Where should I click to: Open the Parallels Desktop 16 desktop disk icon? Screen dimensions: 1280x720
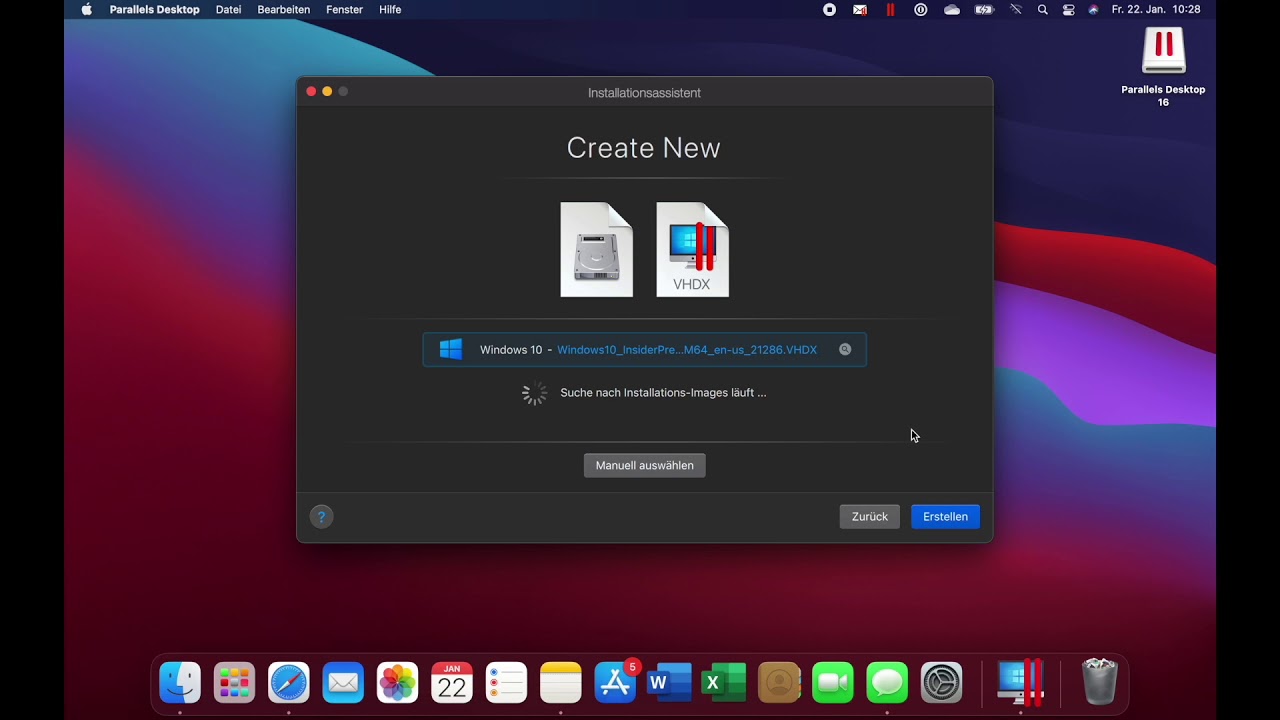1163,51
